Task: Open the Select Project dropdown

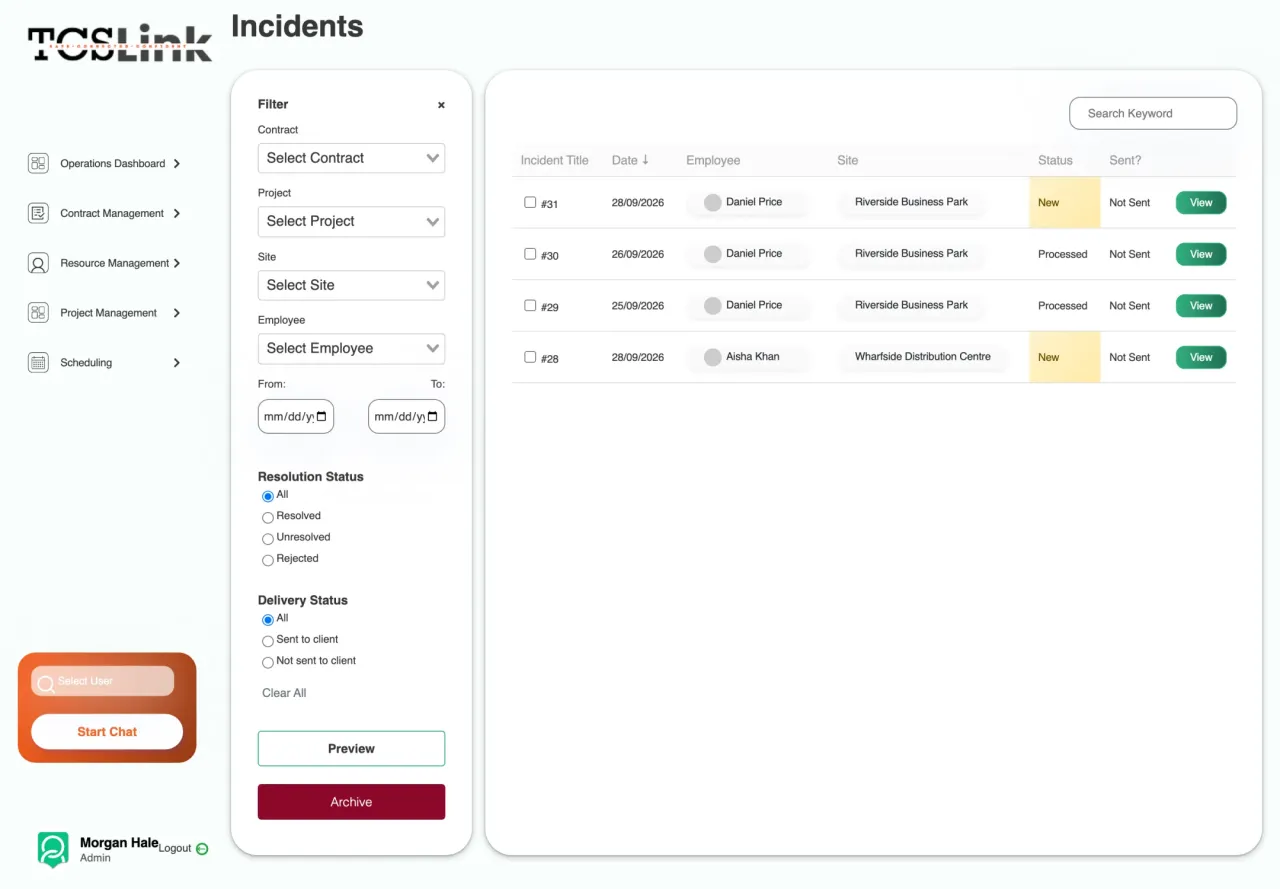Action: coord(351,221)
